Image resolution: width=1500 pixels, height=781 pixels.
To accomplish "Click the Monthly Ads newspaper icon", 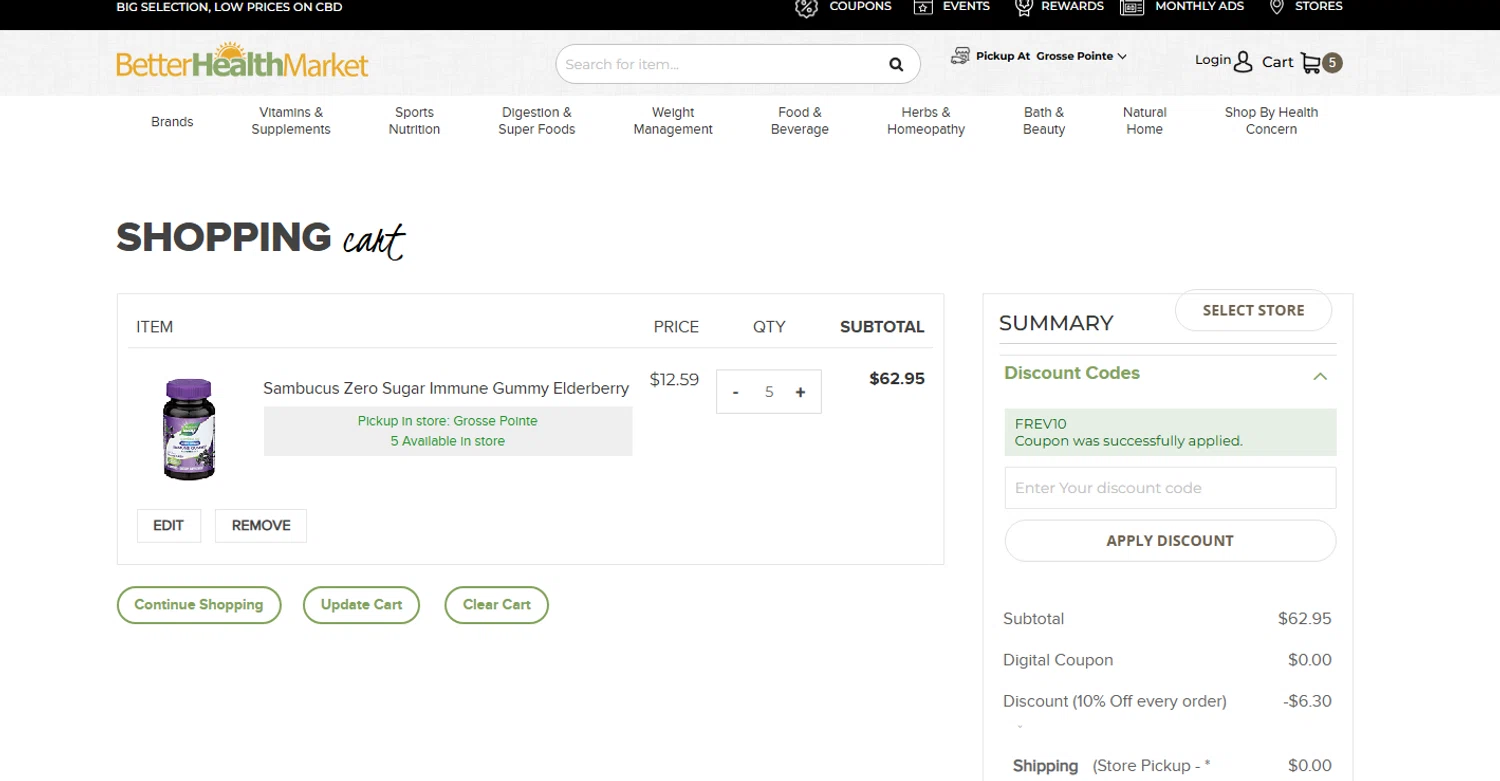I will click(1132, 7).
